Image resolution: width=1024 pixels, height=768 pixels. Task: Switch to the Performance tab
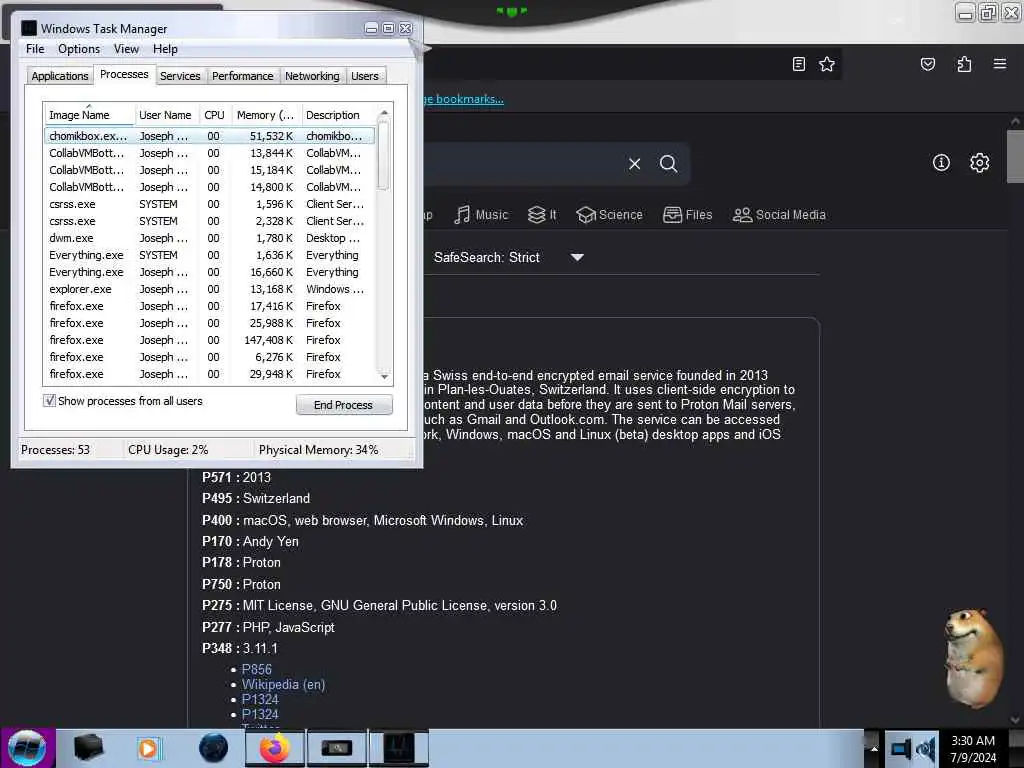pos(243,76)
